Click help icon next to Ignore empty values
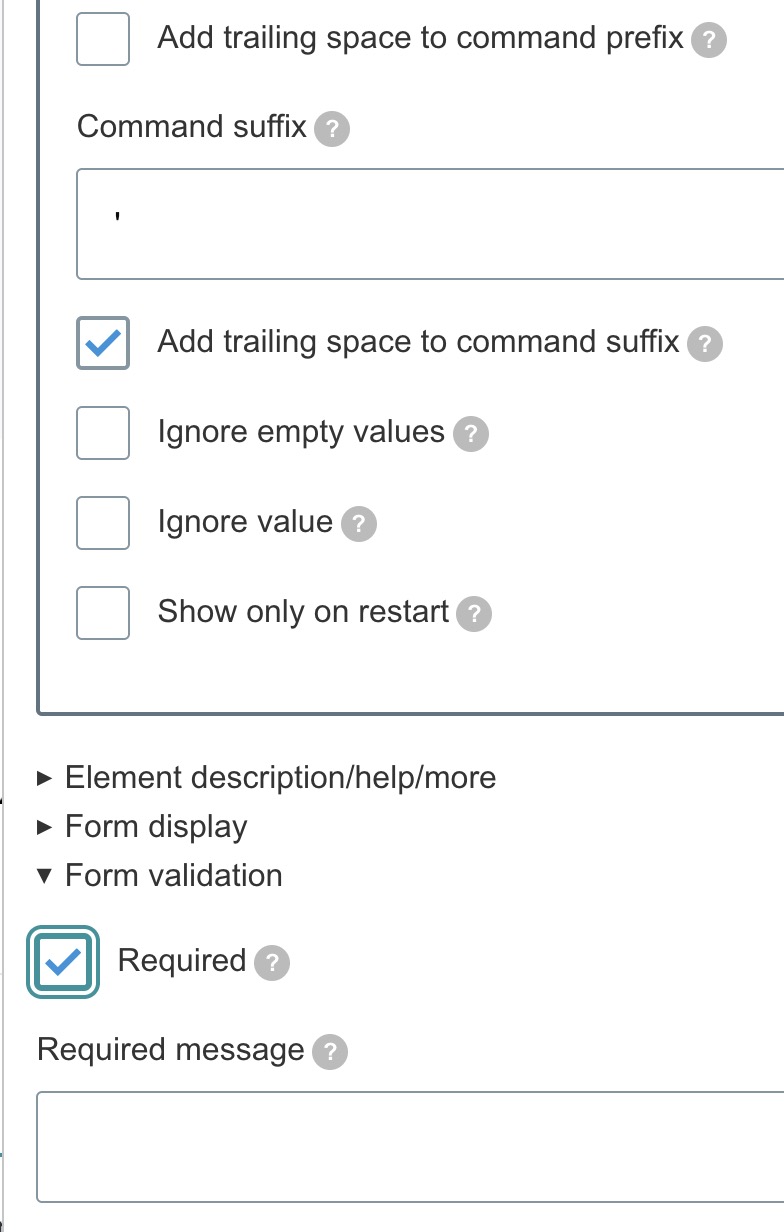Image resolution: width=784 pixels, height=1232 pixels. pyautogui.click(x=471, y=434)
